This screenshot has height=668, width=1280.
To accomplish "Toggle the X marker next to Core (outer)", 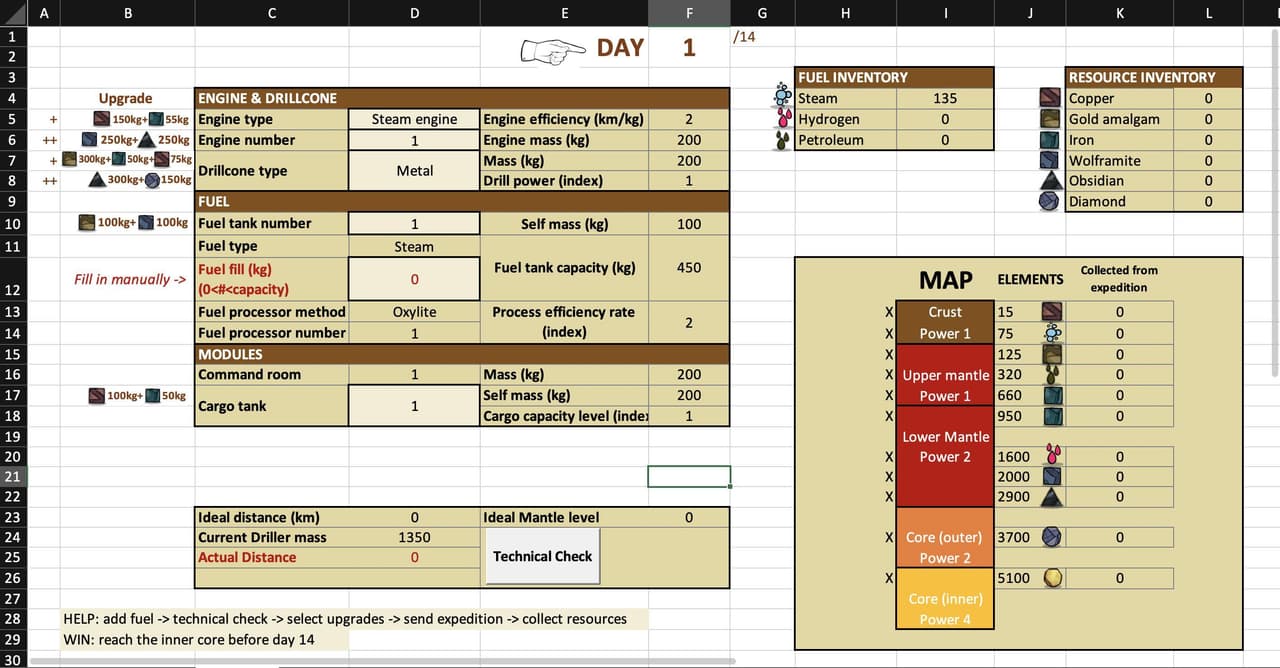I will pos(889,537).
